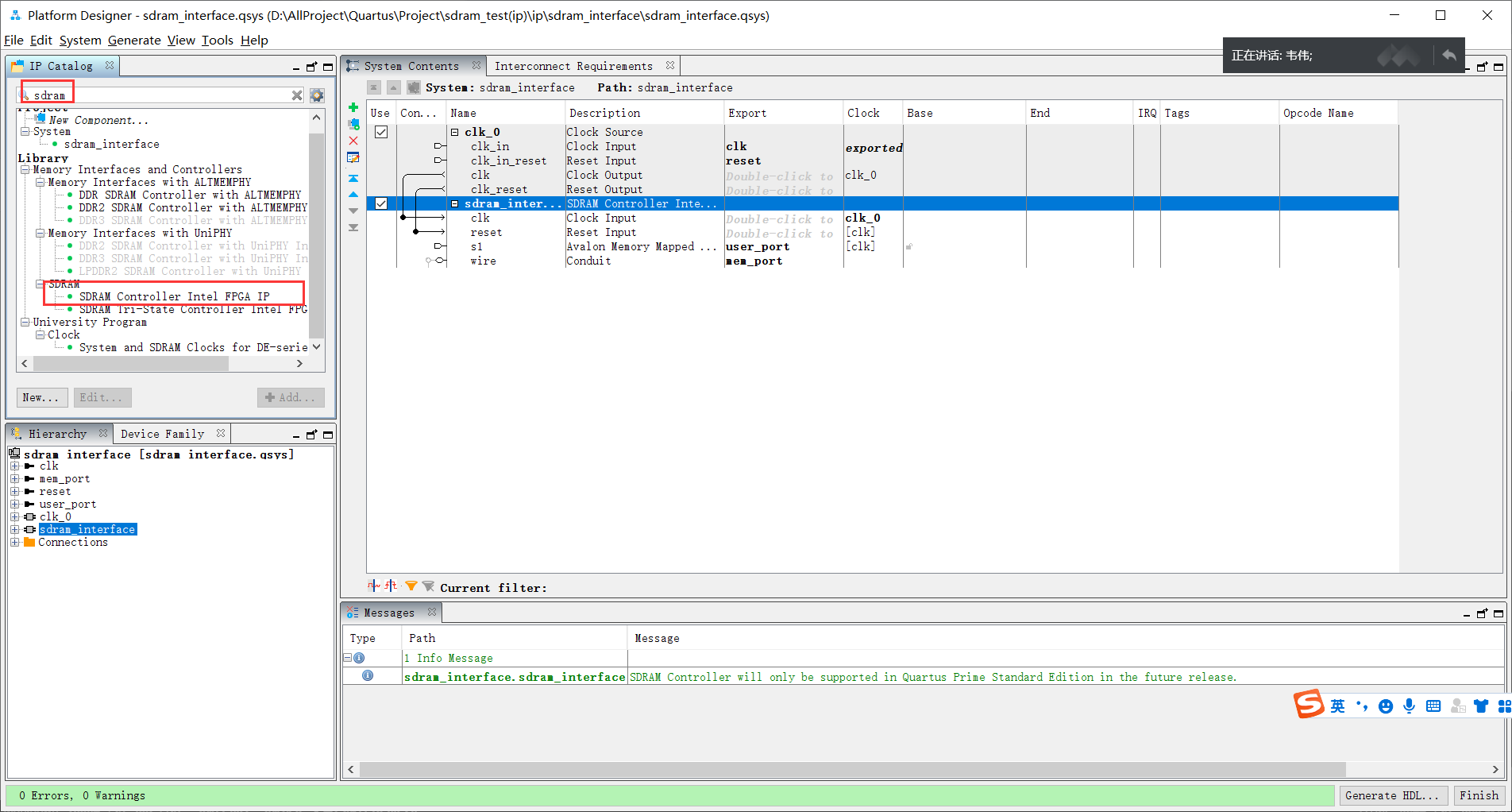Expand the mem_port node in Hierarchy panel

point(15,478)
